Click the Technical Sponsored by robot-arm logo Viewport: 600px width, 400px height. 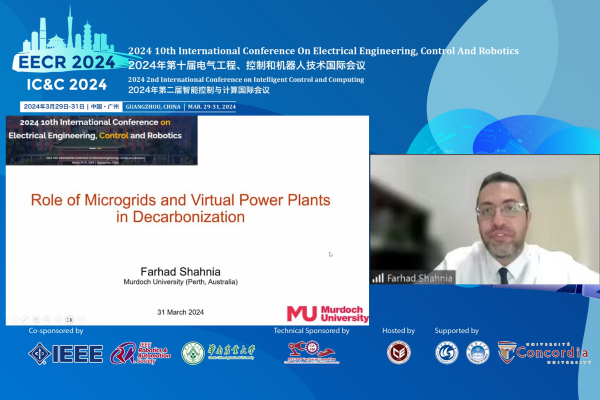(x=311, y=353)
